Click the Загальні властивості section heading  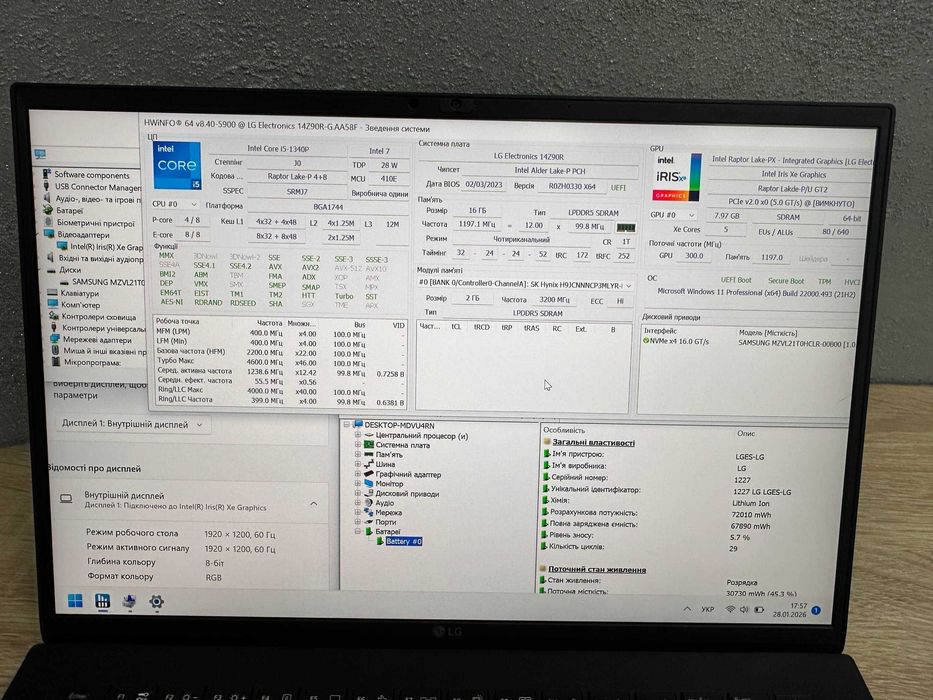point(593,442)
